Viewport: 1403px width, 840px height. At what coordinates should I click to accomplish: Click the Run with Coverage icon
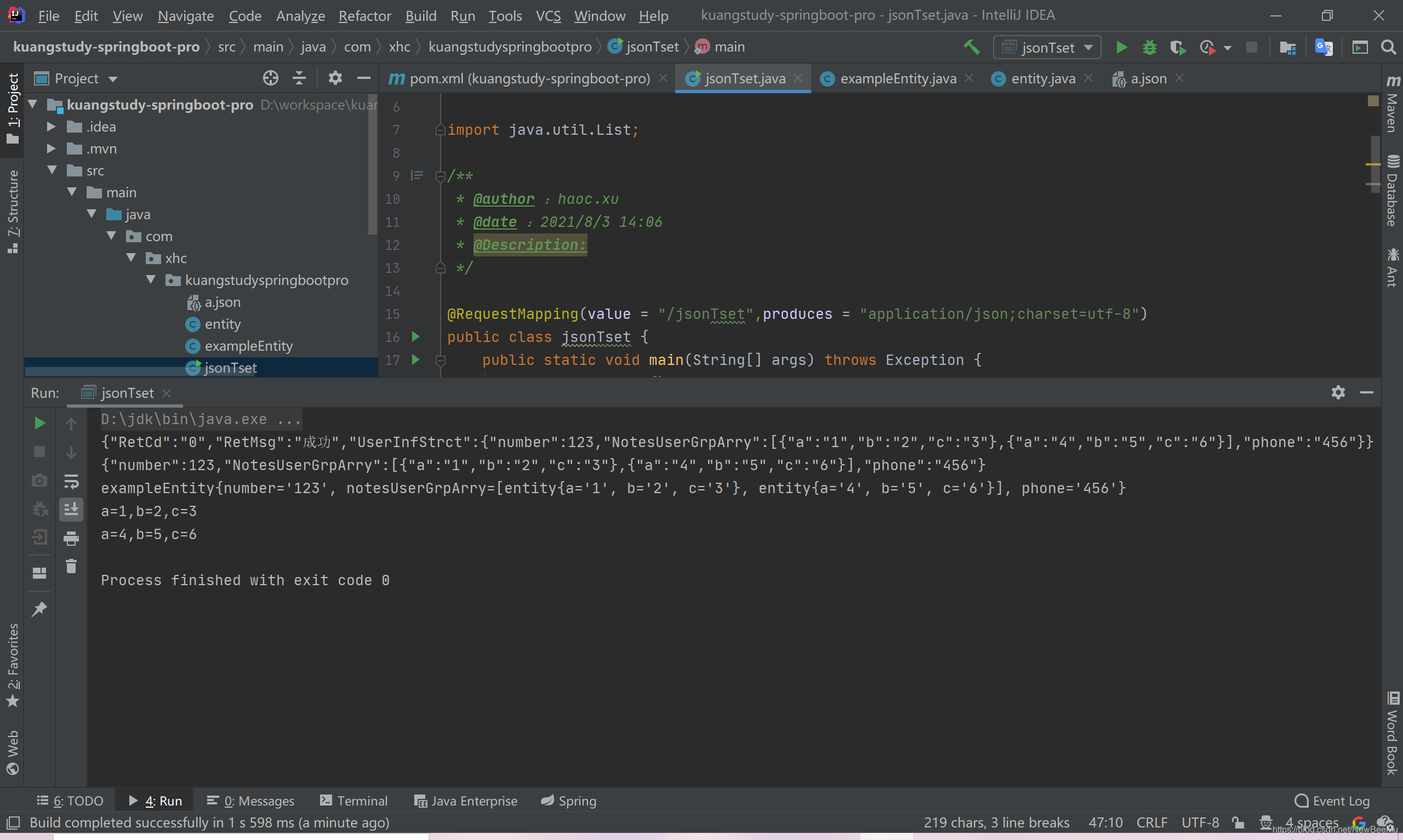1178,48
